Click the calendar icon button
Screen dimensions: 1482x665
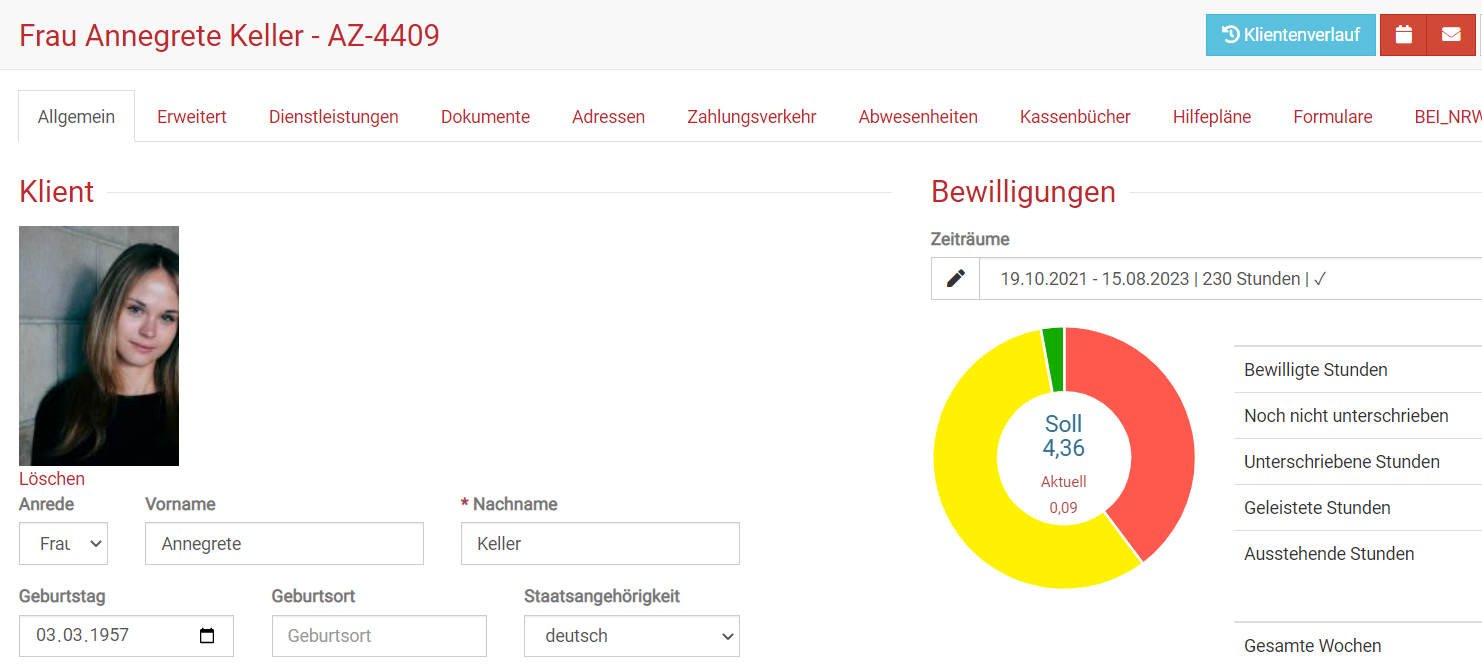1403,35
